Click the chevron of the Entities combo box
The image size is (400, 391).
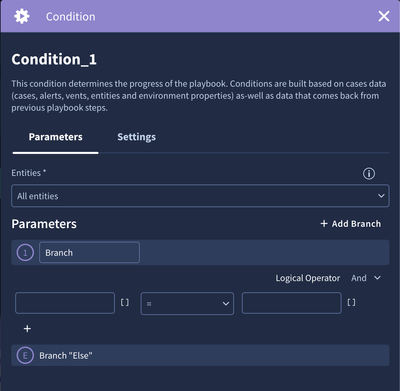381,196
